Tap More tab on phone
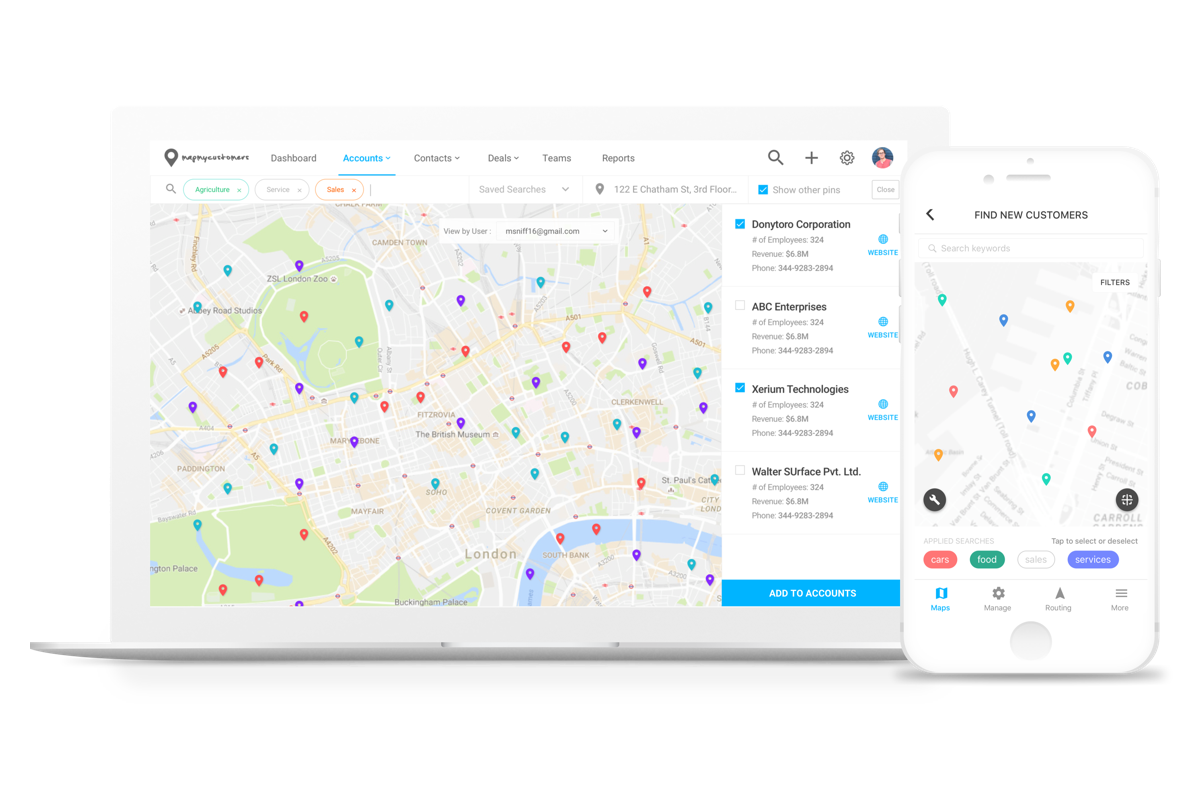This screenshot has height=810, width=1200. pos(1120,599)
